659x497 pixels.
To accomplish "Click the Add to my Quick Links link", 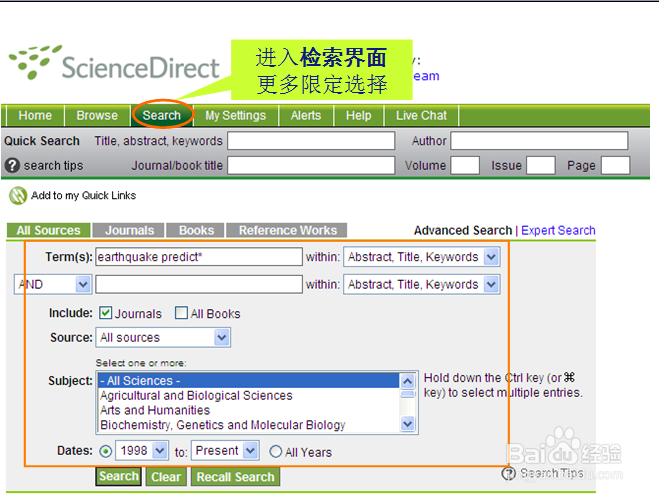I will coord(84,195).
